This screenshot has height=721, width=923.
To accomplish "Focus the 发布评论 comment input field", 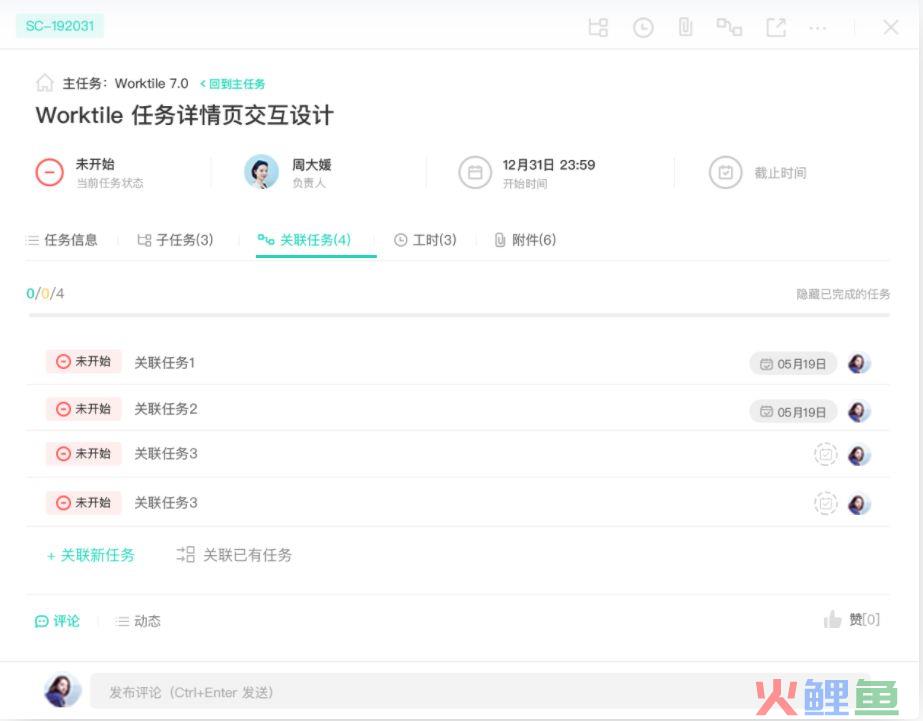I will click(x=480, y=692).
